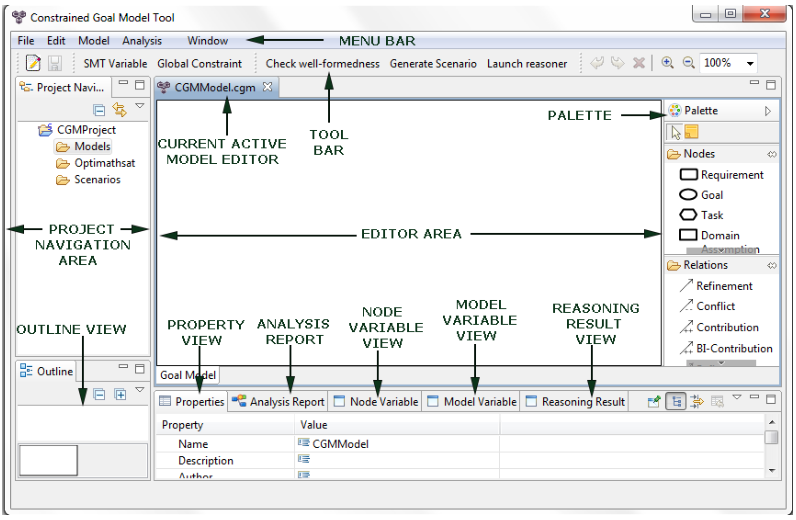
Task: Select the Domain Assumption node in Palette
Action: [x=719, y=241]
